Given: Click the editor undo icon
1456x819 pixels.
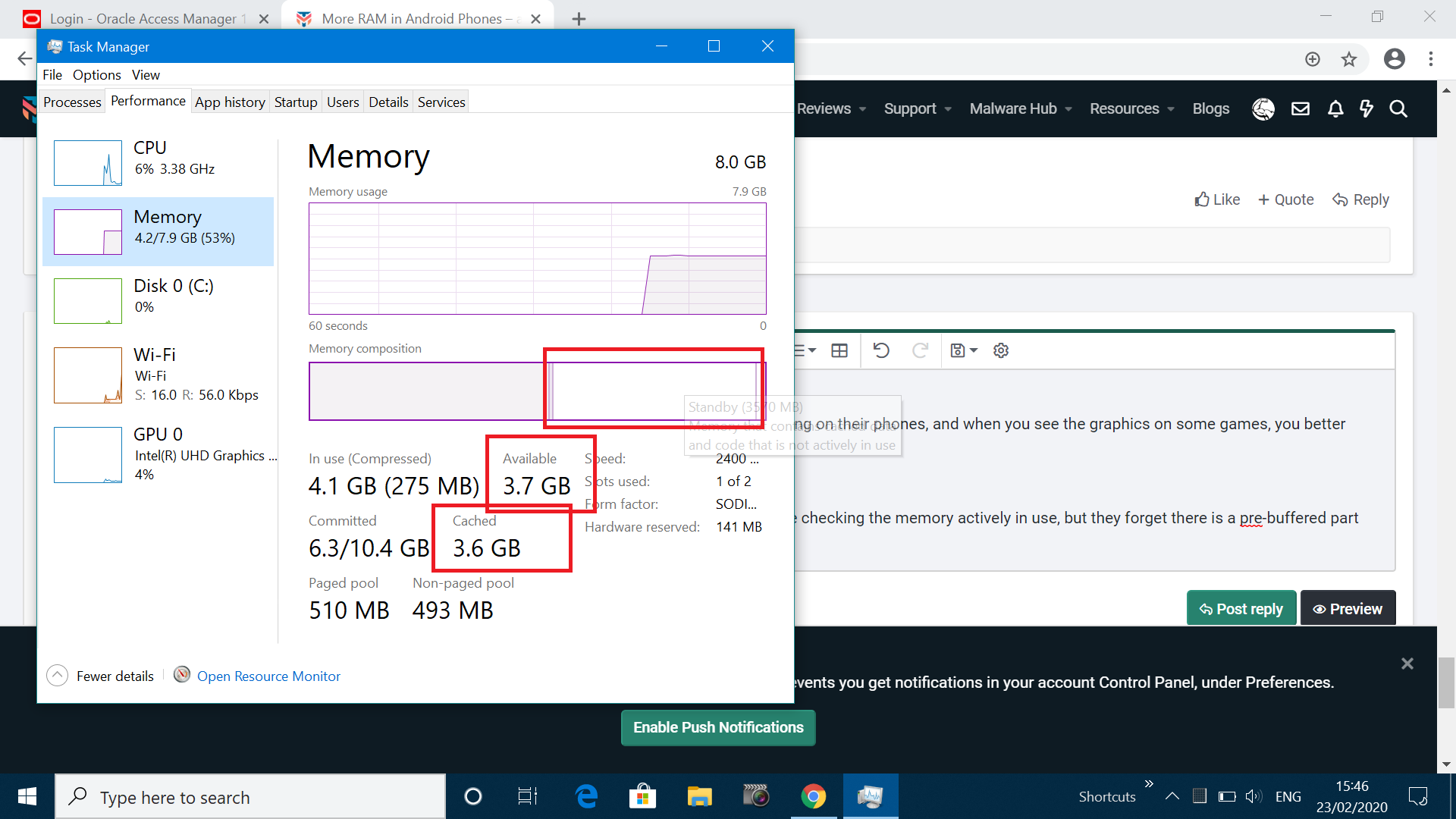Looking at the screenshot, I should point(880,350).
